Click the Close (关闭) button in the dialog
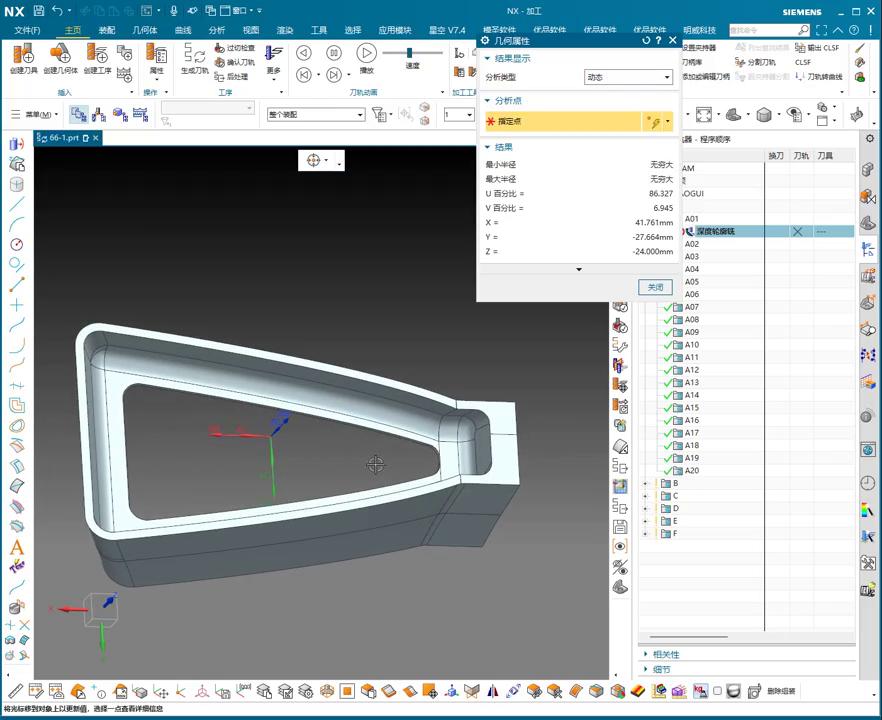The height and width of the screenshot is (720, 882). point(654,287)
